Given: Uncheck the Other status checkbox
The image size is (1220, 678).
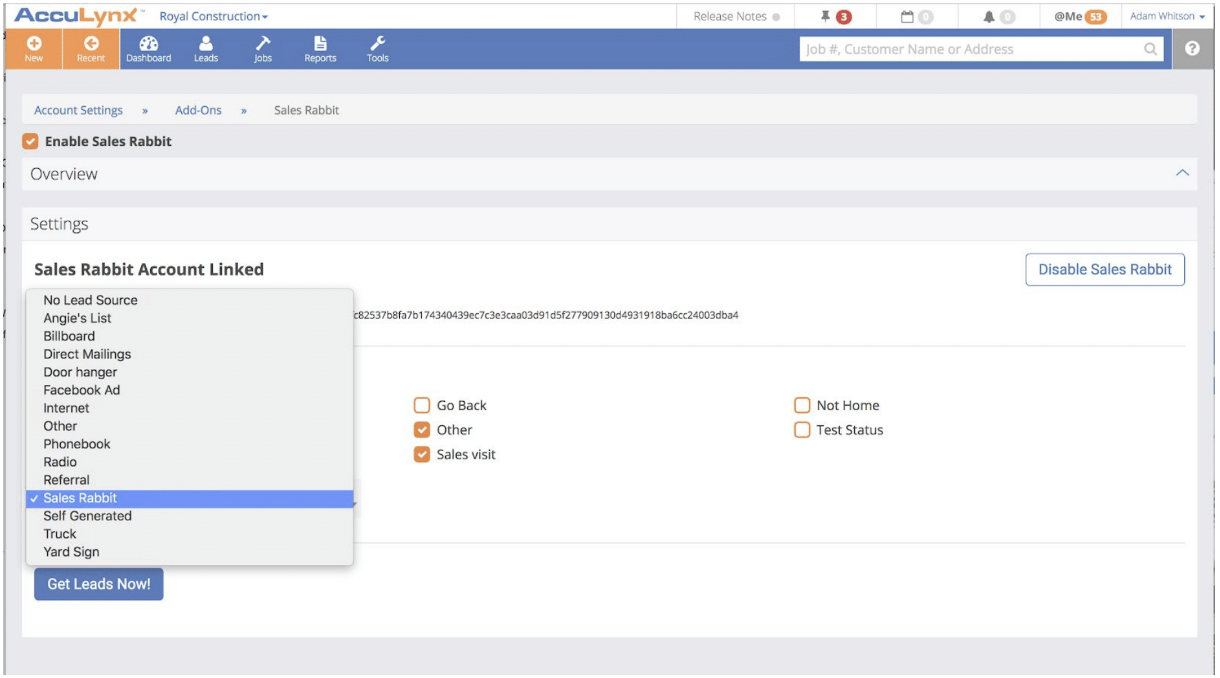Looking at the screenshot, I should [422, 430].
